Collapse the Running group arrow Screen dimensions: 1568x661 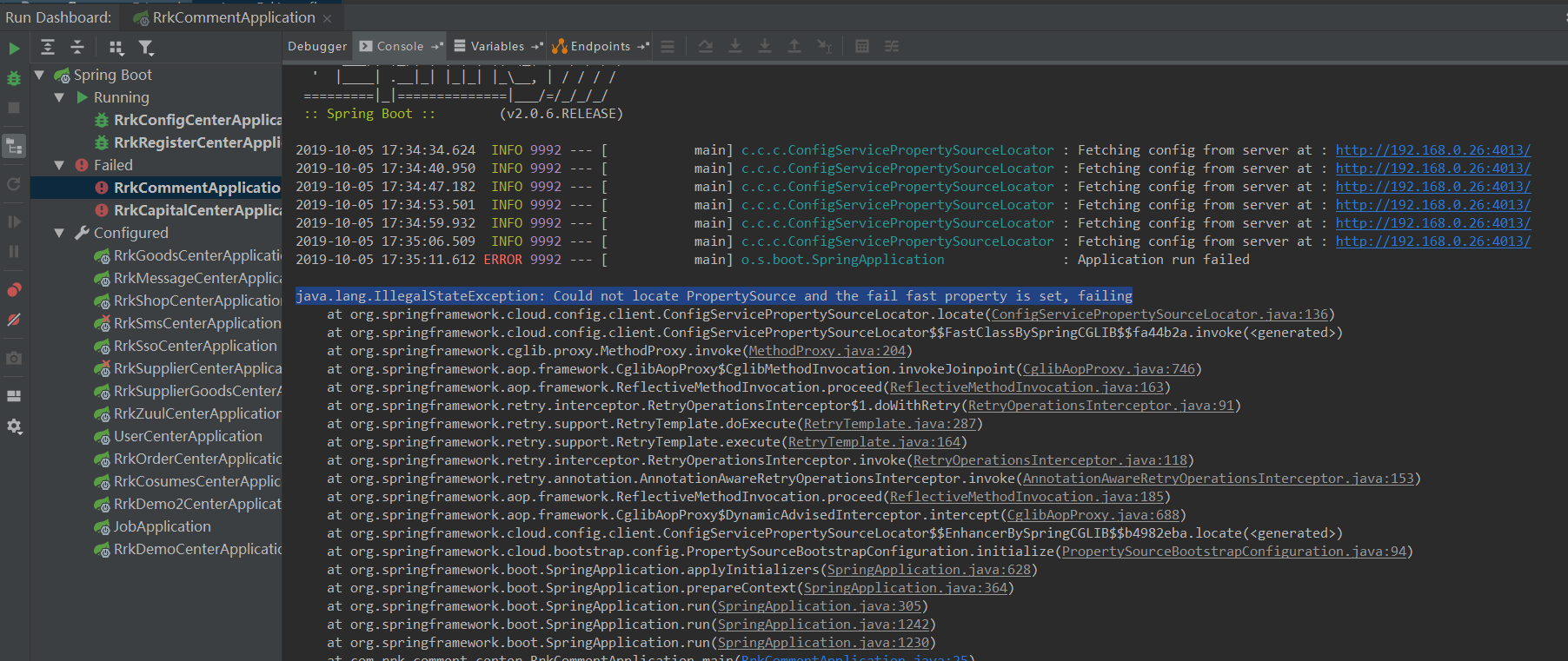[59, 97]
